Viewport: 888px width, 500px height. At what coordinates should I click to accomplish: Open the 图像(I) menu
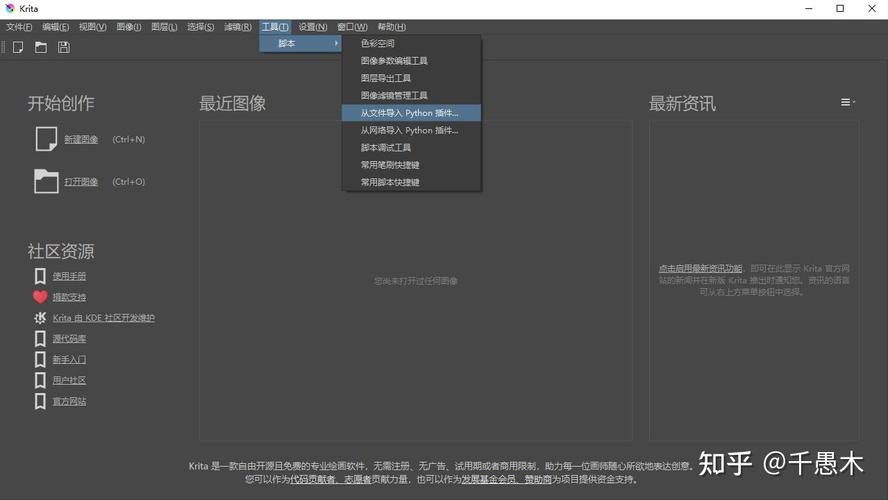click(x=129, y=27)
